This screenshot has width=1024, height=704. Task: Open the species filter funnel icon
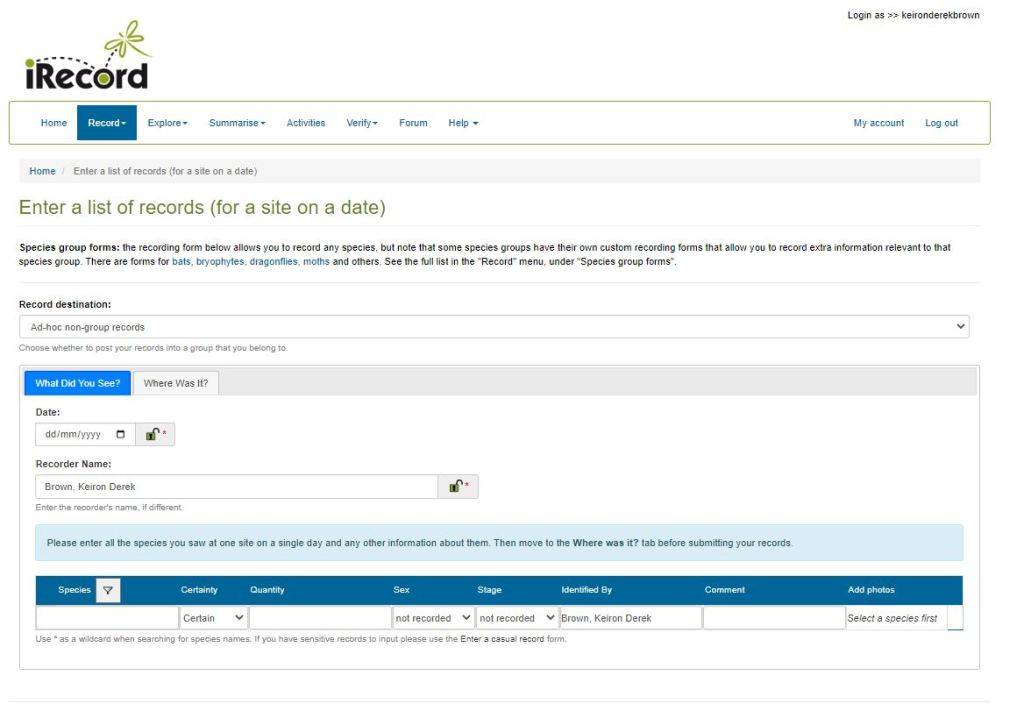click(108, 590)
